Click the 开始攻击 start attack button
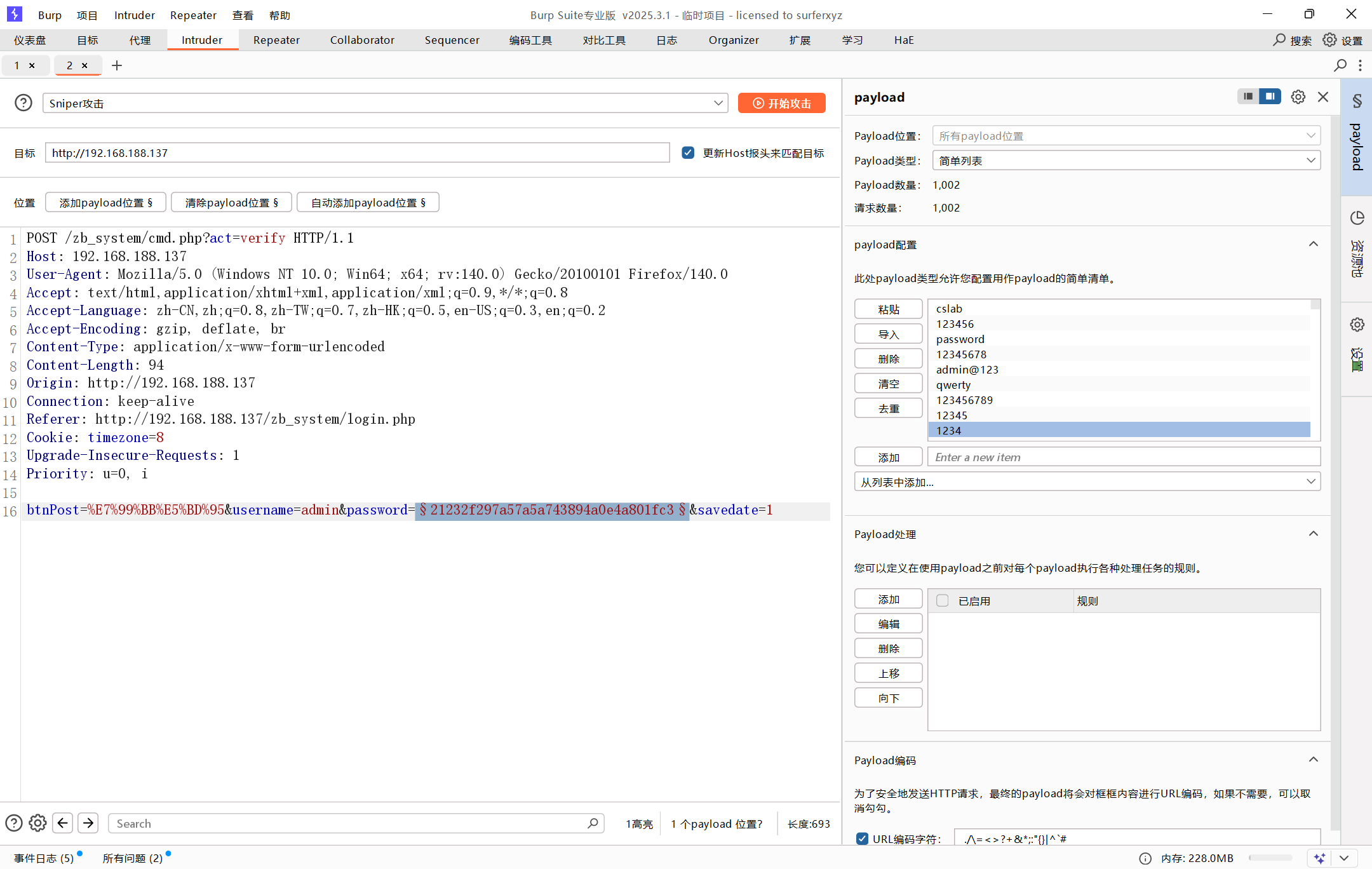This screenshot has width=1372, height=869. click(x=781, y=103)
